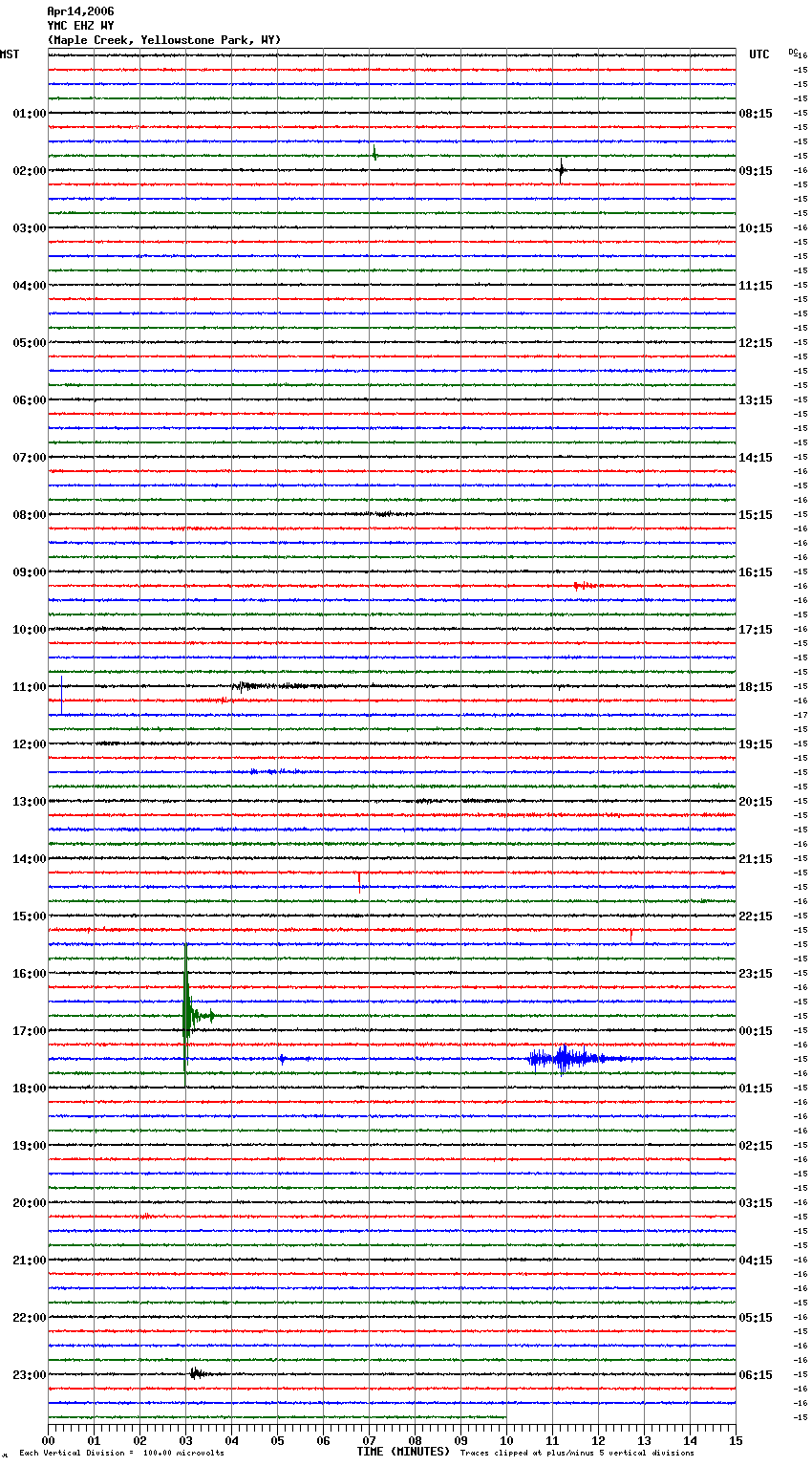Screen dimensions: 812x1466
Task: Select the "08:00" MST time label
Action: pos(30,515)
